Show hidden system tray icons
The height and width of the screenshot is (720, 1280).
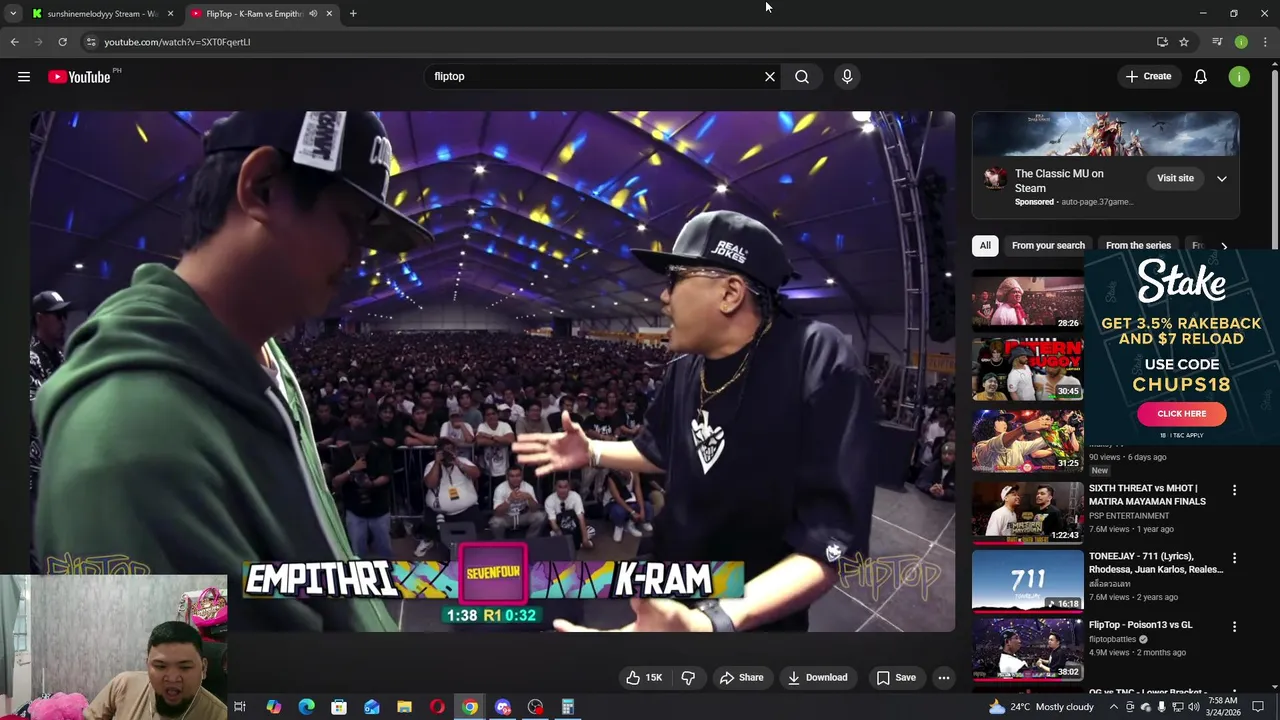[1114, 707]
